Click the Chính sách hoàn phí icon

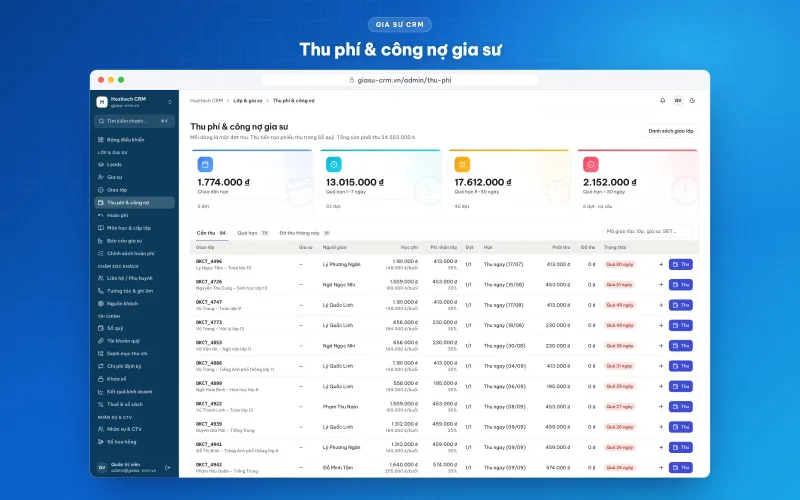tap(101, 254)
